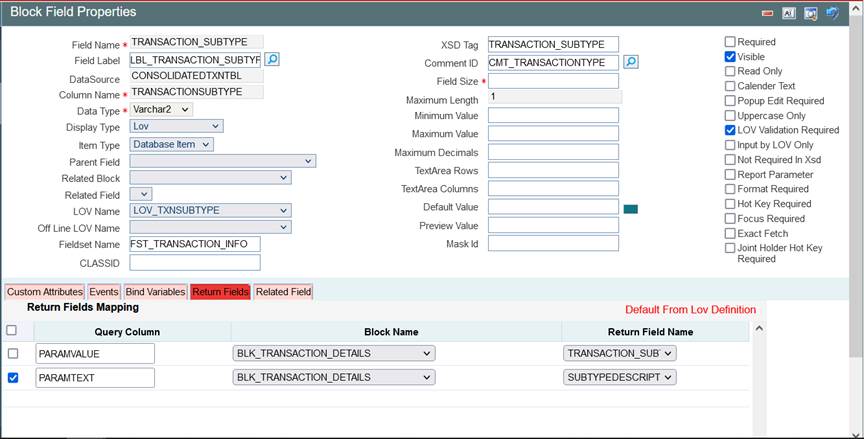The image size is (864, 439).
Task: Deselect the PARAMTEXT row checkbox
Action: (x=13, y=377)
